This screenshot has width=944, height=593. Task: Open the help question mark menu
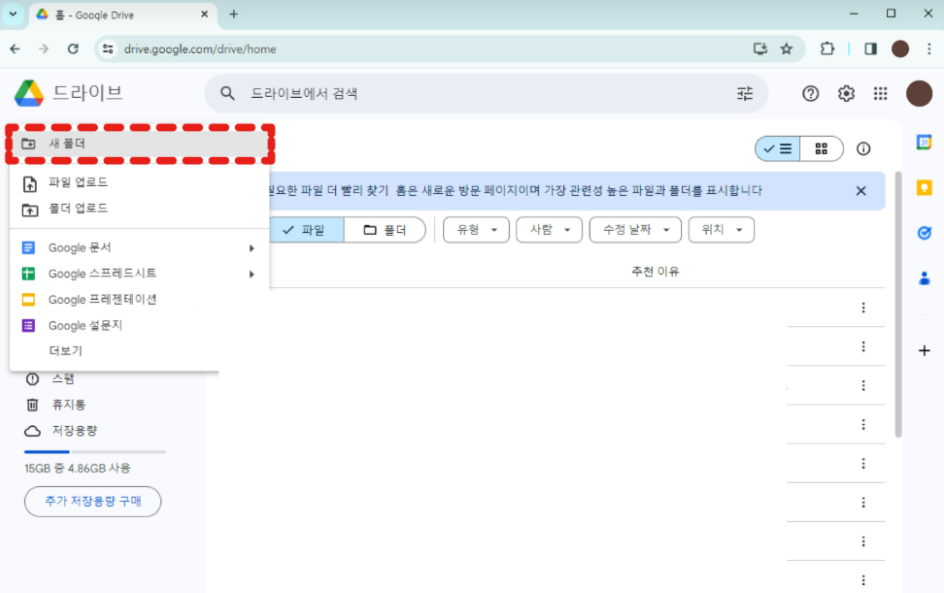point(810,93)
